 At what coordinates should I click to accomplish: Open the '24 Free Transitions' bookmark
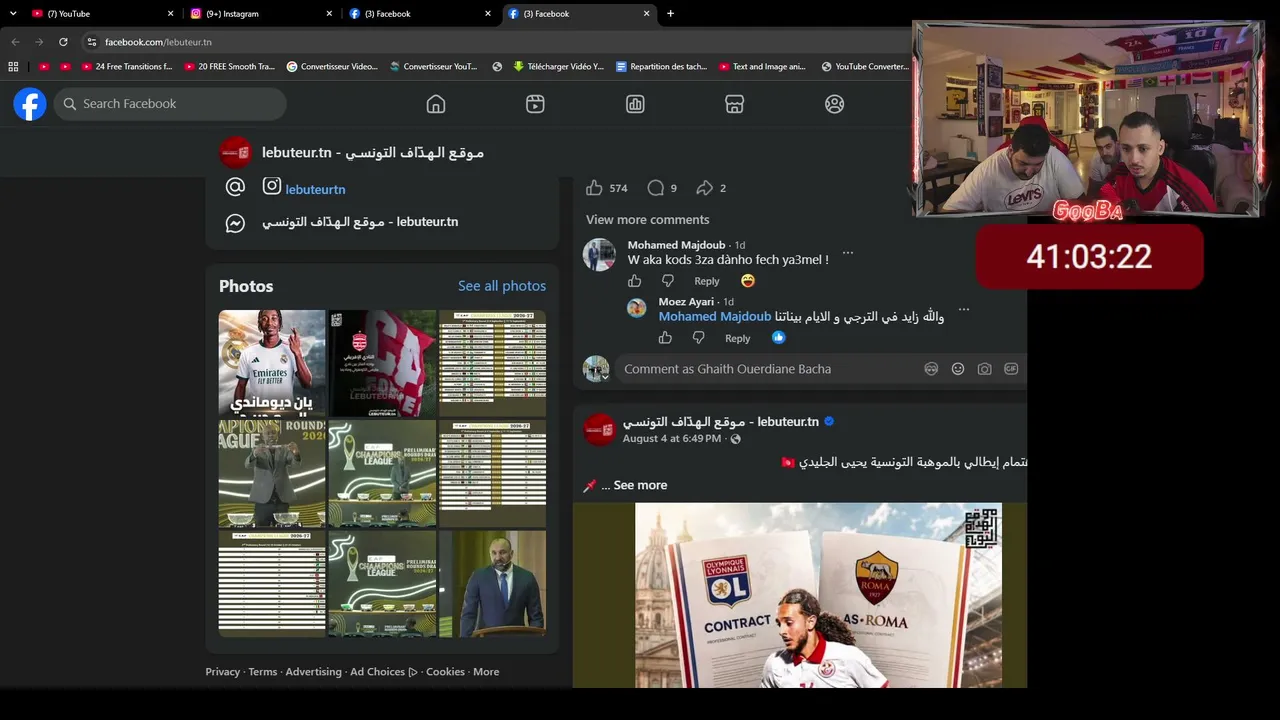pos(126,67)
